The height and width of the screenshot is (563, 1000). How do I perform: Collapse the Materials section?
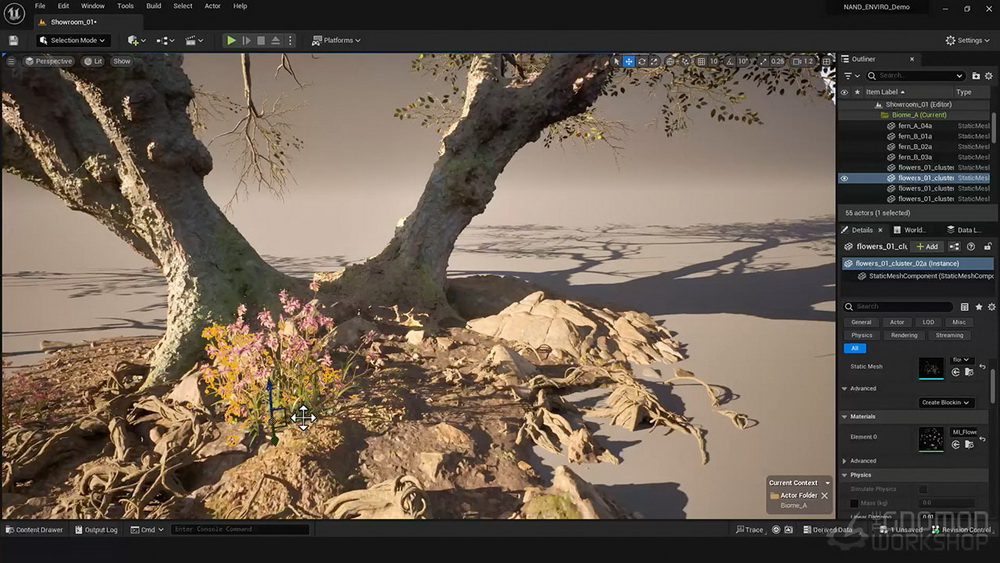coord(844,416)
